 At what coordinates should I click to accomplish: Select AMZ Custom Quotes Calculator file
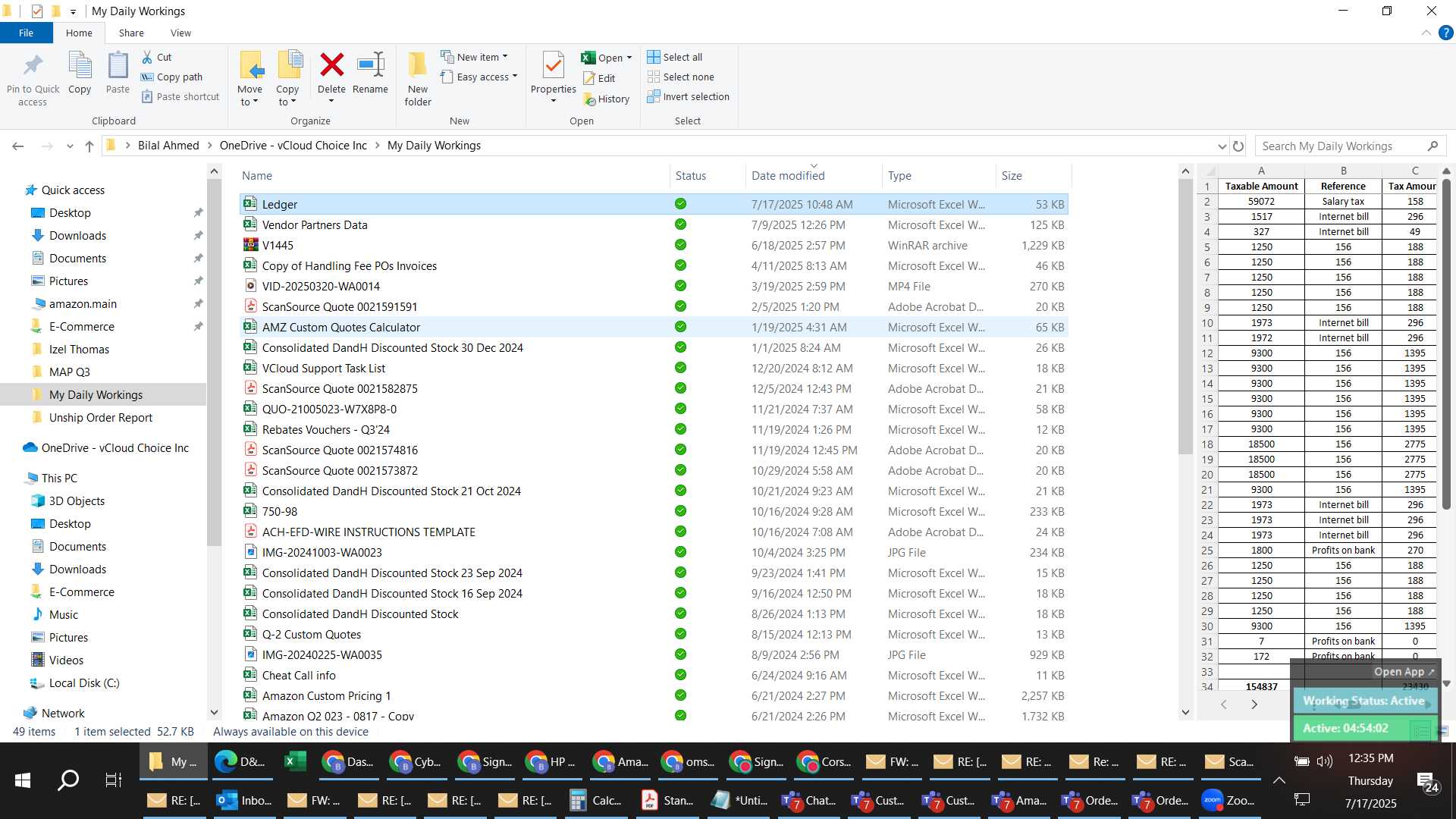click(653, 327)
